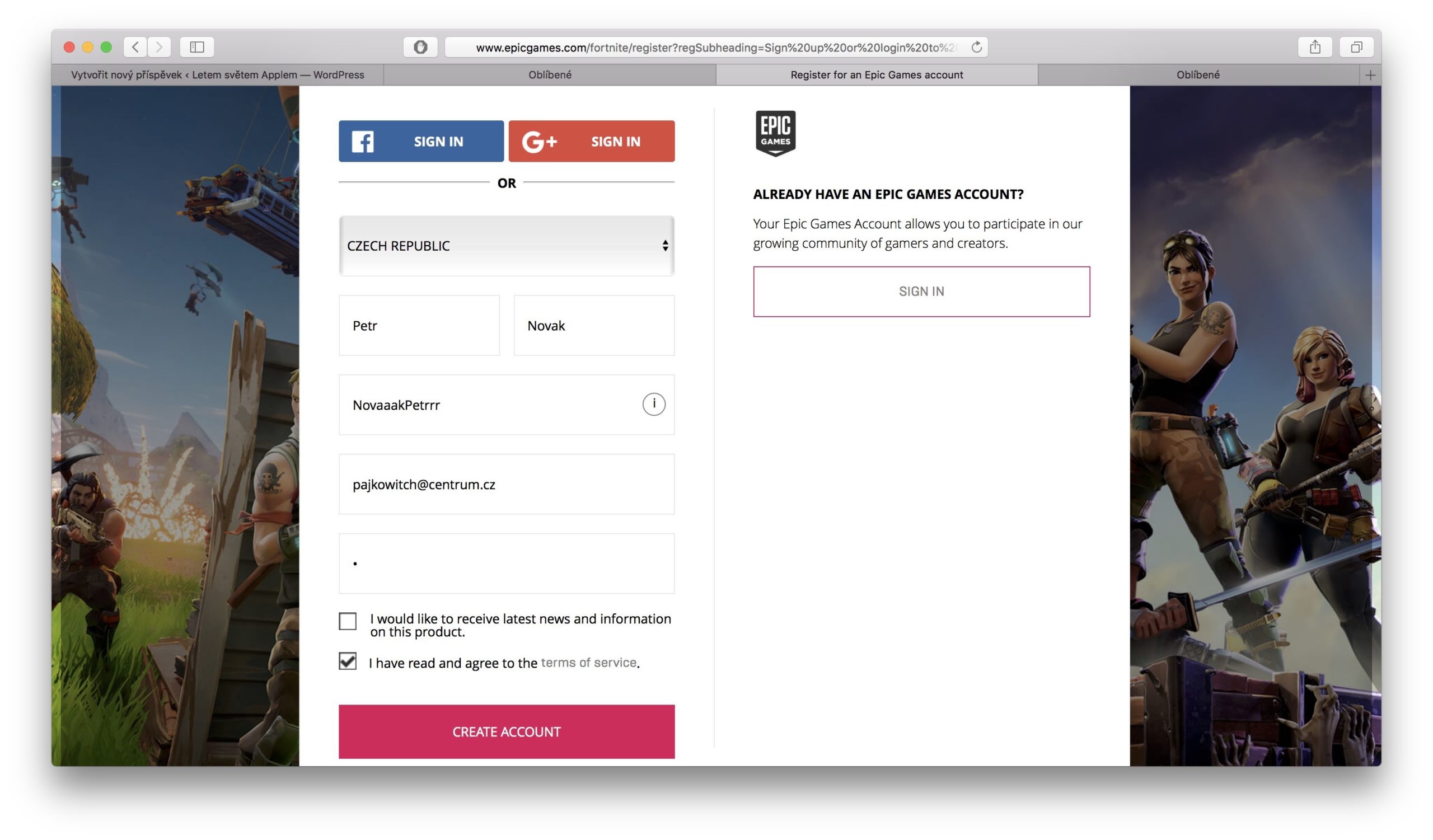
Task: Click the Epic Games logo
Action: (x=775, y=133)
